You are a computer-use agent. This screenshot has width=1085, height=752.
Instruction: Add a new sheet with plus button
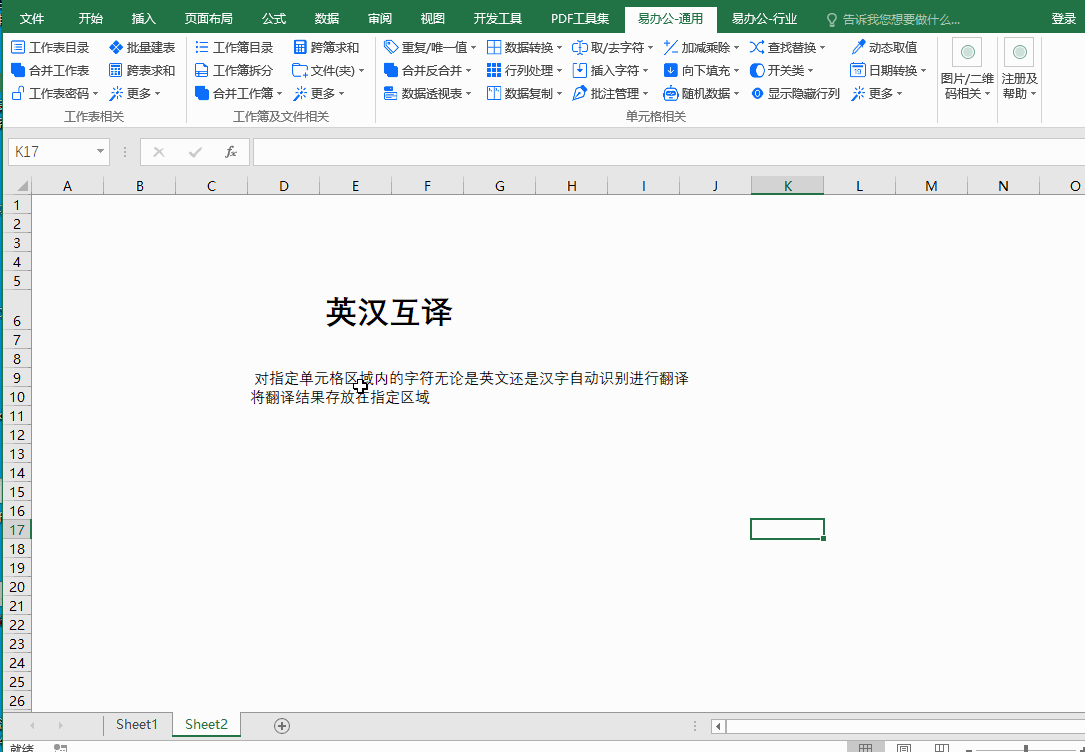282,726
